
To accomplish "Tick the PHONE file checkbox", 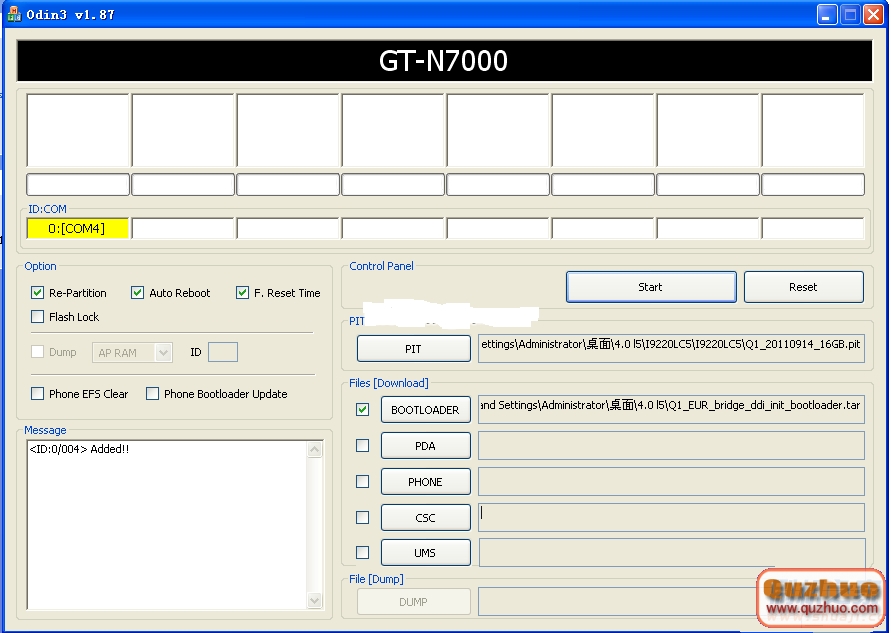I will (x=363, y=481).
